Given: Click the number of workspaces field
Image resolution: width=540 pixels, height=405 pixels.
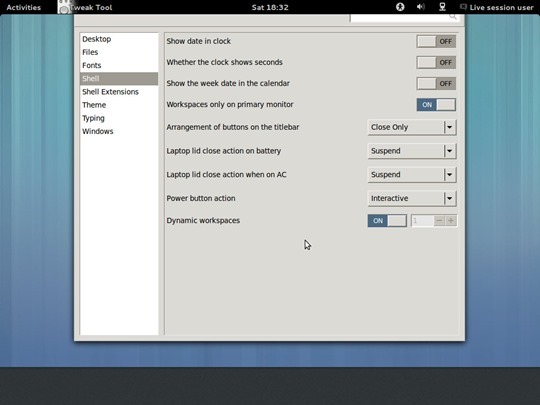Looking at the screenshot, I should click(422, 221).
